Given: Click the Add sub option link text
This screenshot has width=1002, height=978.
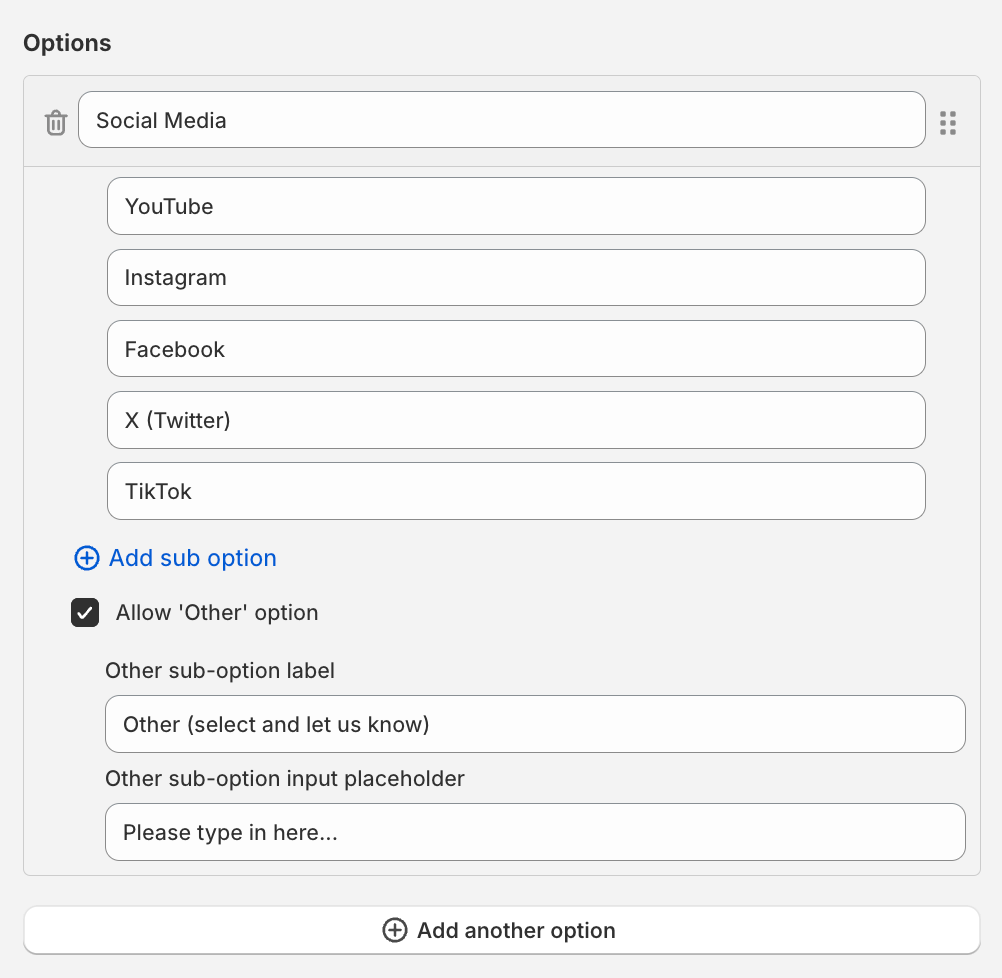Looking at the screenshot, I should 192,558.
